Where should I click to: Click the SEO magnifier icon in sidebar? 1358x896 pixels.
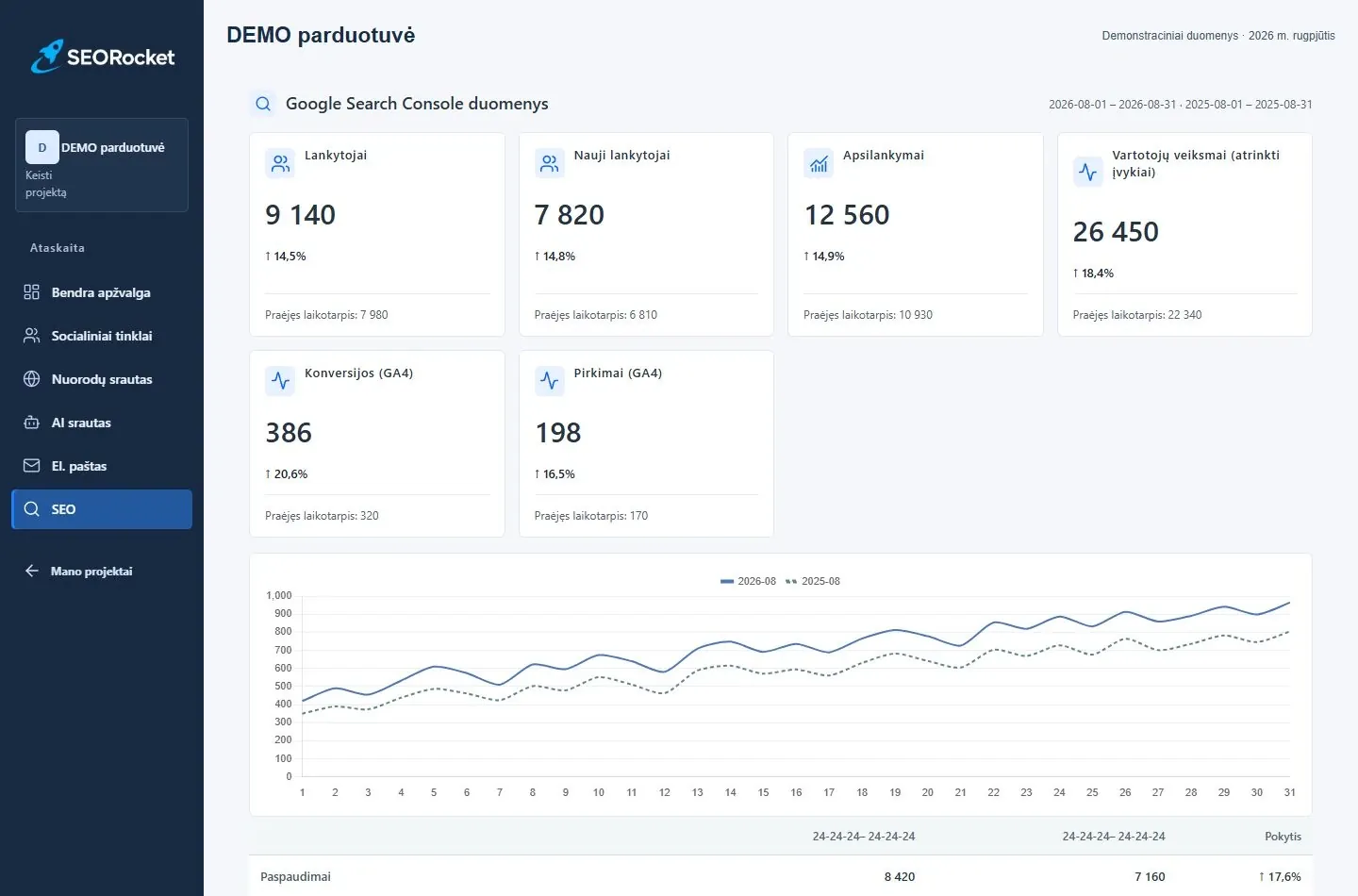pos(31,509)
